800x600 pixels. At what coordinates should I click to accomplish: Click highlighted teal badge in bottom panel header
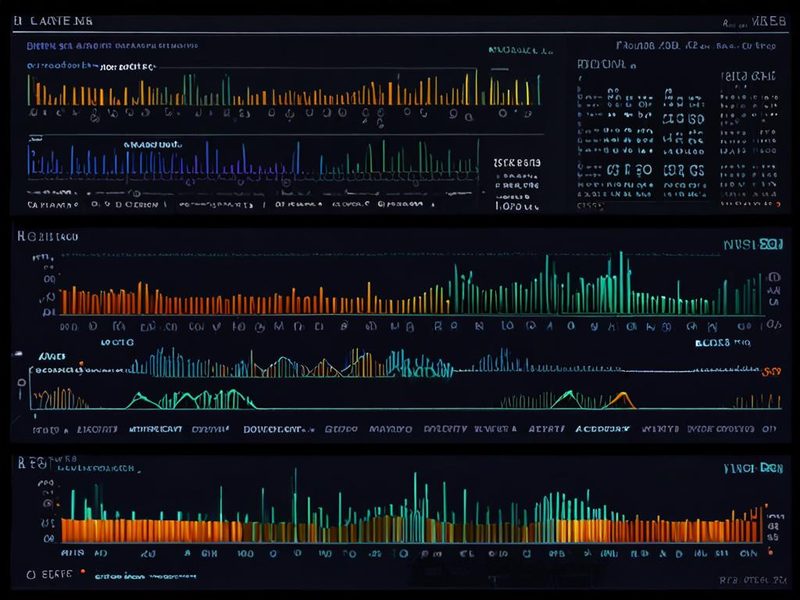771,468
